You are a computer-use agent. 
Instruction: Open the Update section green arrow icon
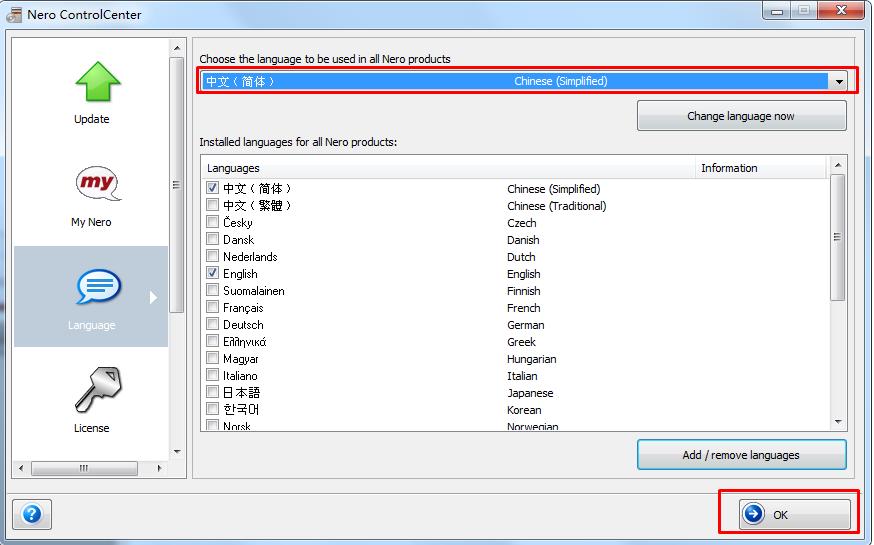click(98, 81)
